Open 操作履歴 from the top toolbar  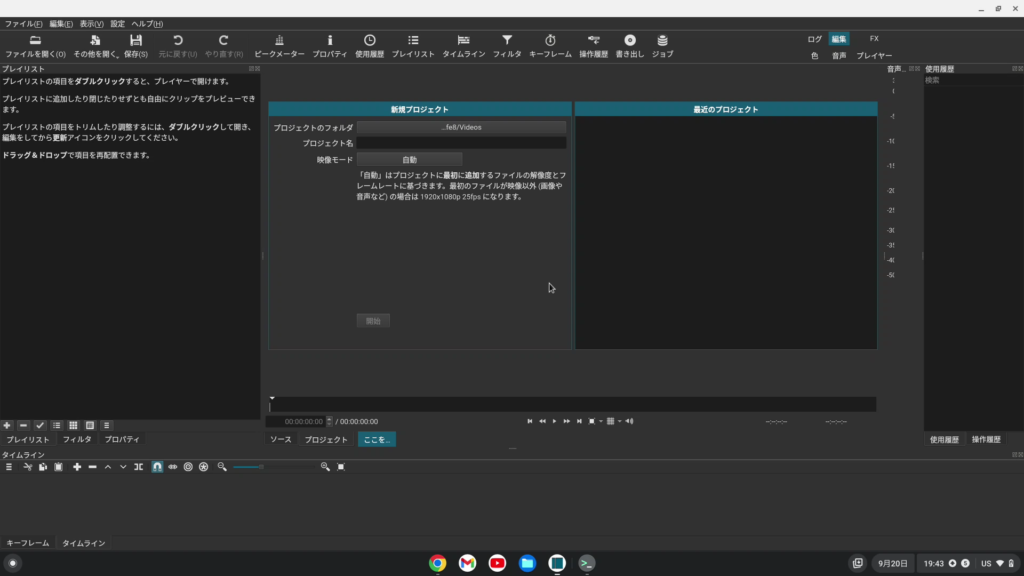(x=594, y=46)
